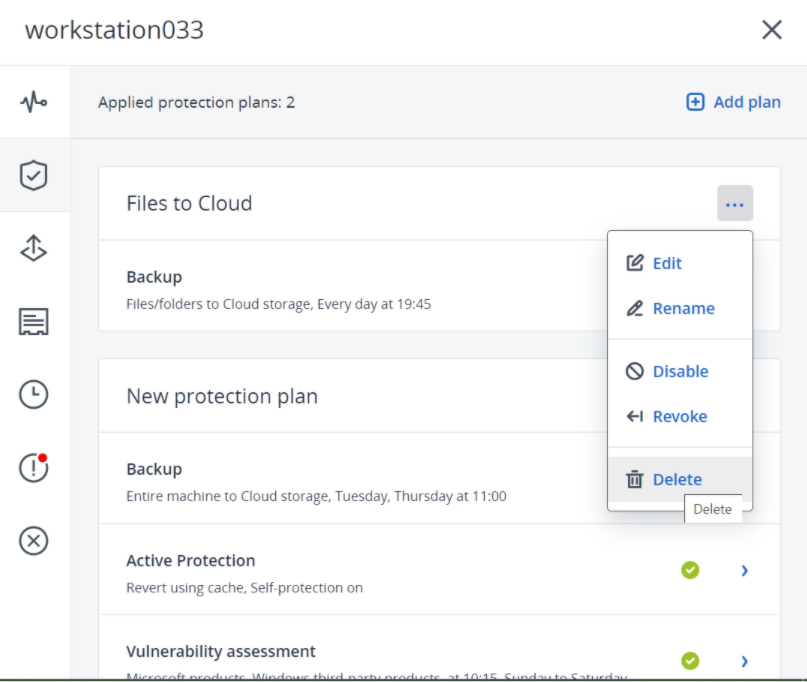
Task: Click the Rename pen icon
Action: click(635, 308)
